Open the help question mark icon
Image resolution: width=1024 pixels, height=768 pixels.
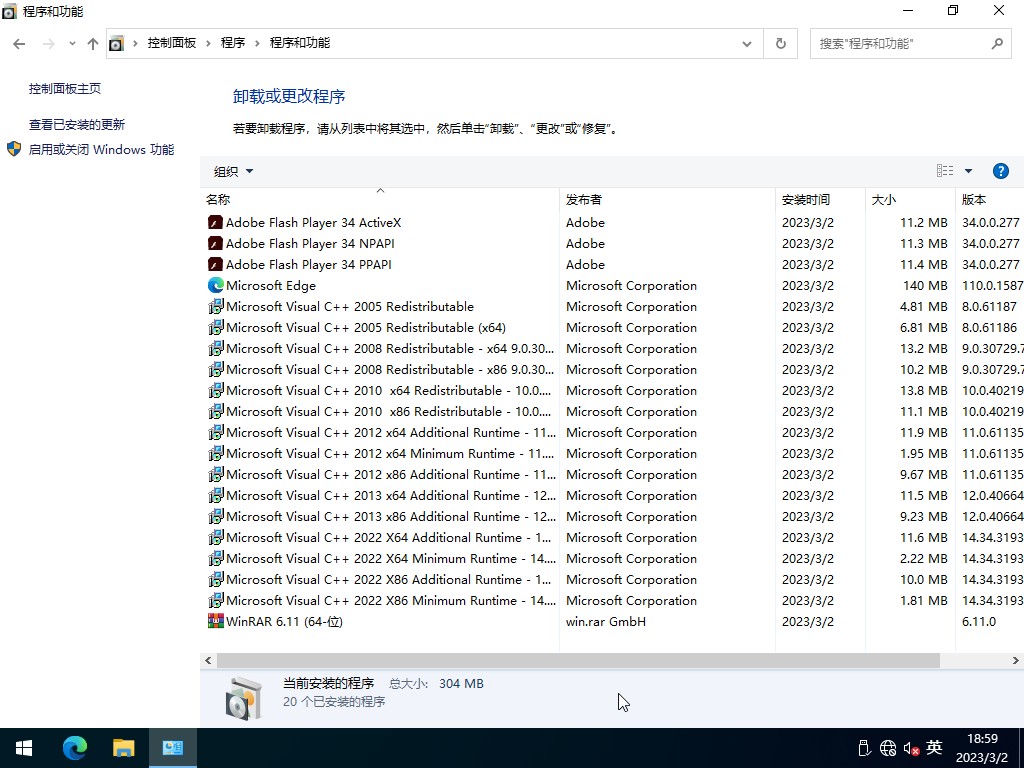[1000, 171]
